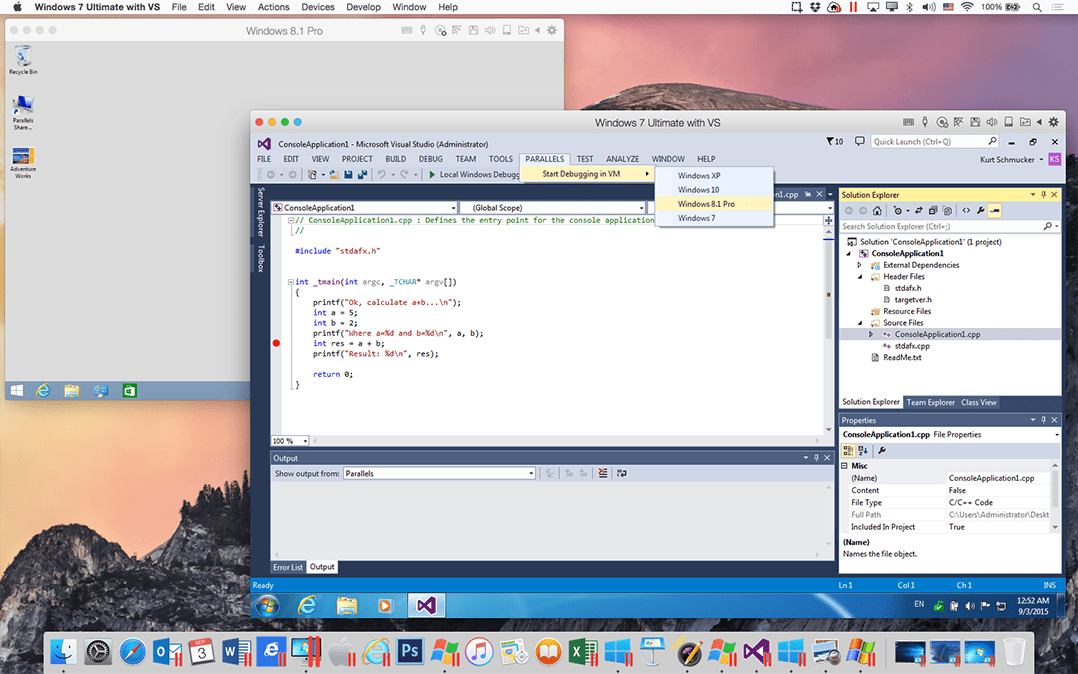Screen dimensions: 1078x674
Task: Click the Sync with Active Document icon
Action: pos(918,210)
